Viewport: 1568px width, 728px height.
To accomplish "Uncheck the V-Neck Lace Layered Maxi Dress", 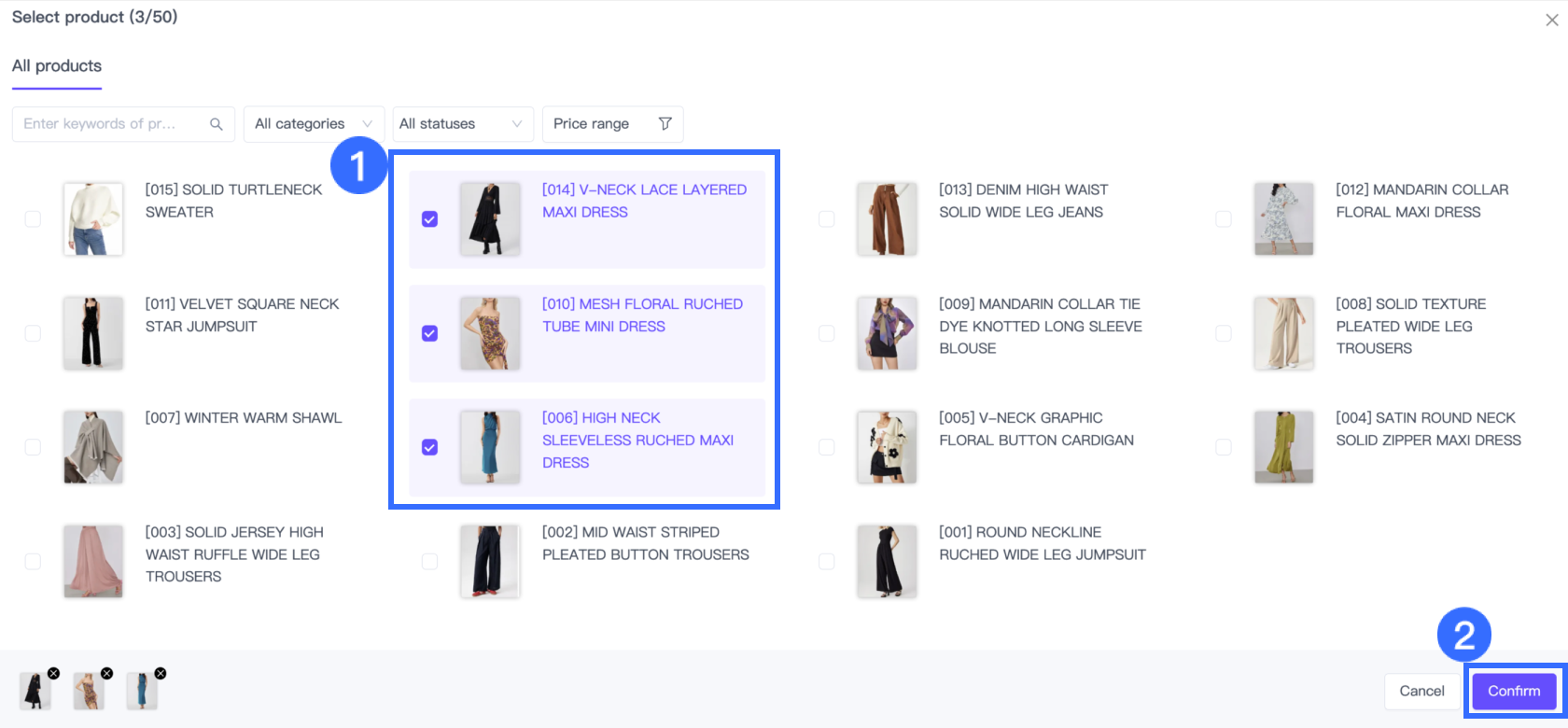I will tap(429, 219).
